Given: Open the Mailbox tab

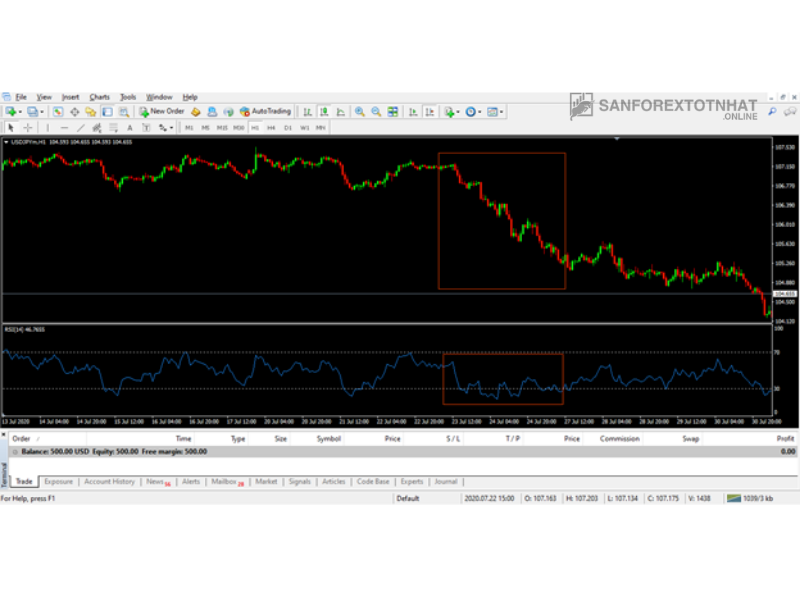Looking at the screenshot, I should click(x=227, y=482).
